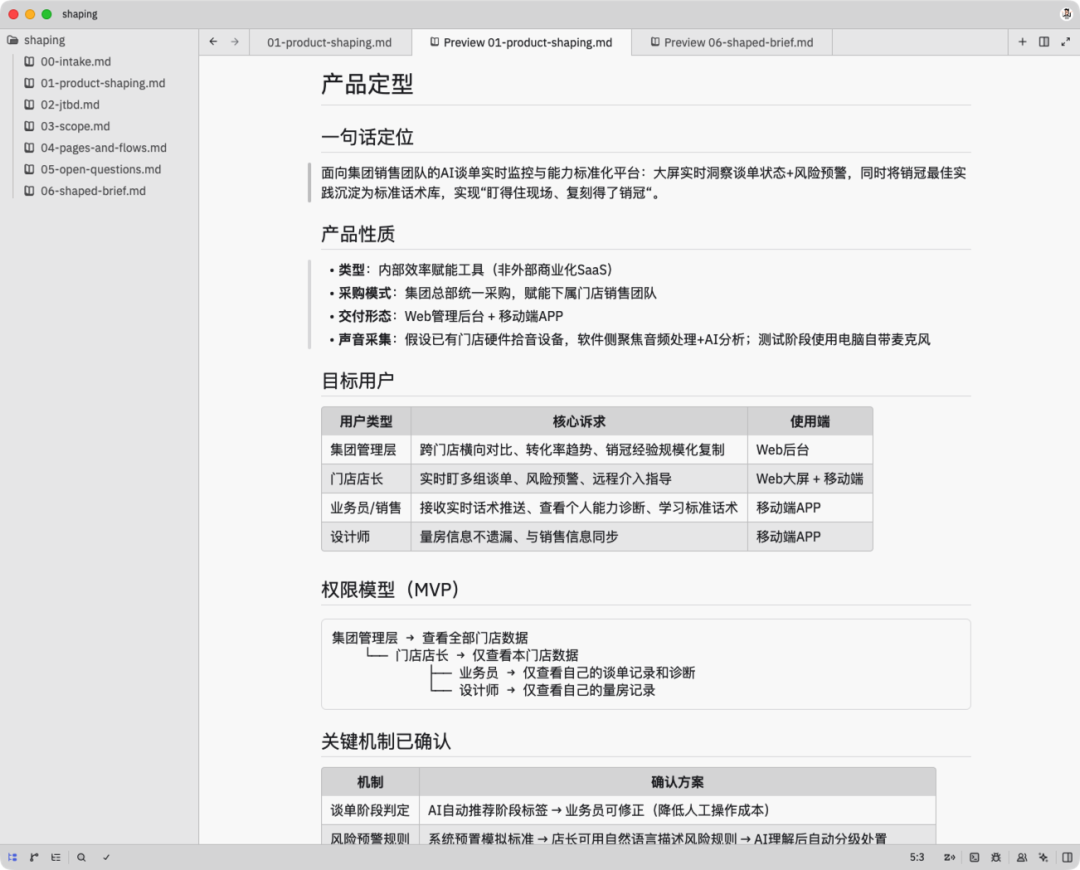1080x870 pixels.
Task: Go back with the left arrow
Action: click(214, 42)
